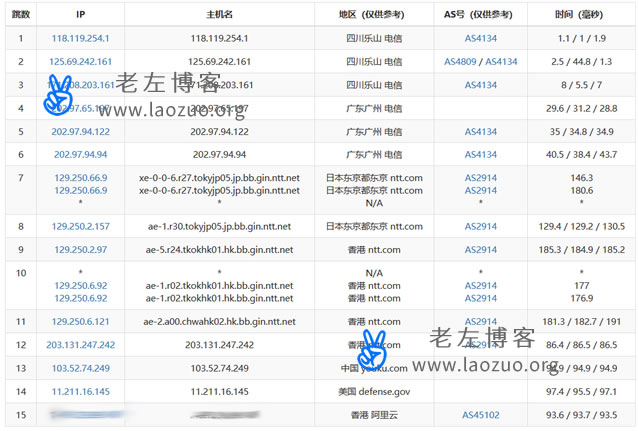This screenshot has height=431, width=639.
Task: Open the IP link 11.211.16.145
Action: (80, 391)
